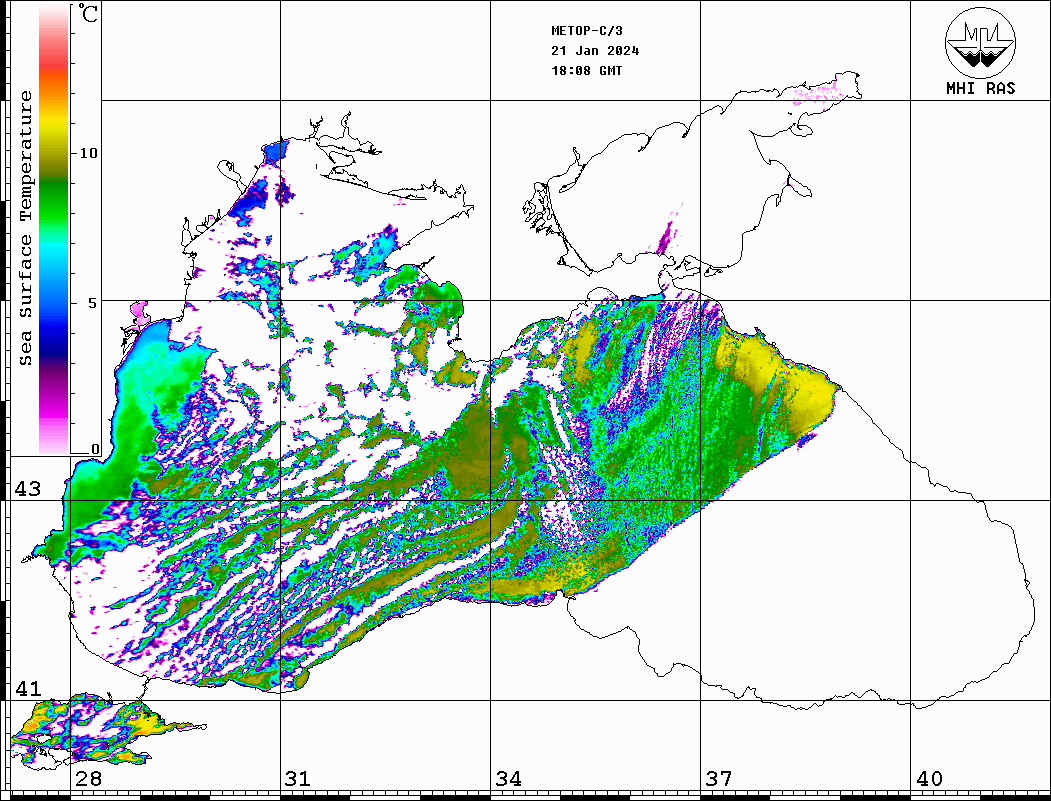Click the 10 mark on temperature scale
This screenshot has height=801, width=1051.
click(88, 153)
